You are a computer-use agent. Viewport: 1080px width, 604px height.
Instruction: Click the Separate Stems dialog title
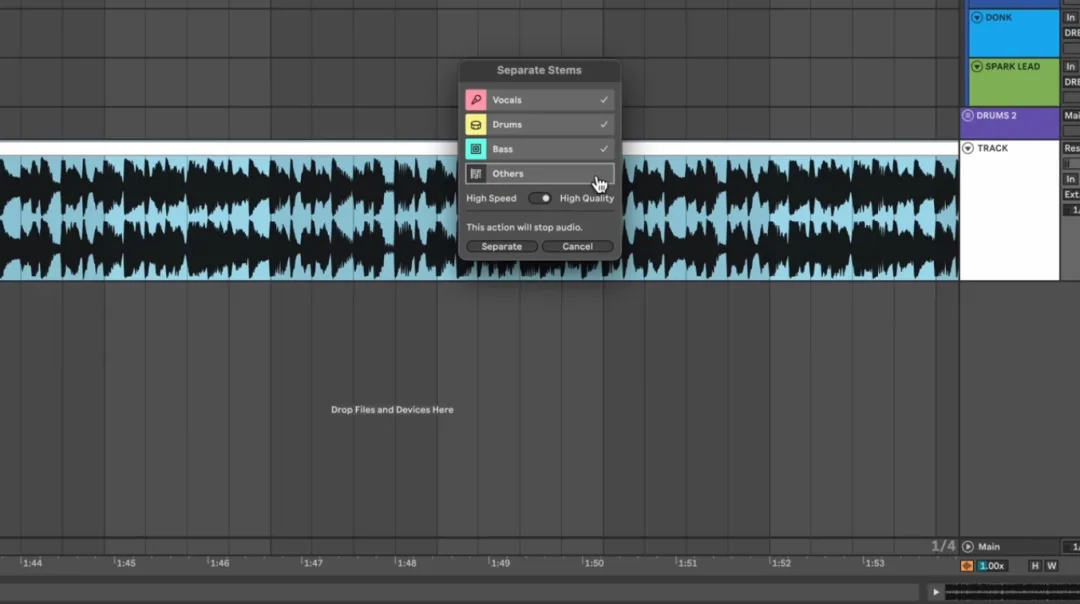click(539, 70)
